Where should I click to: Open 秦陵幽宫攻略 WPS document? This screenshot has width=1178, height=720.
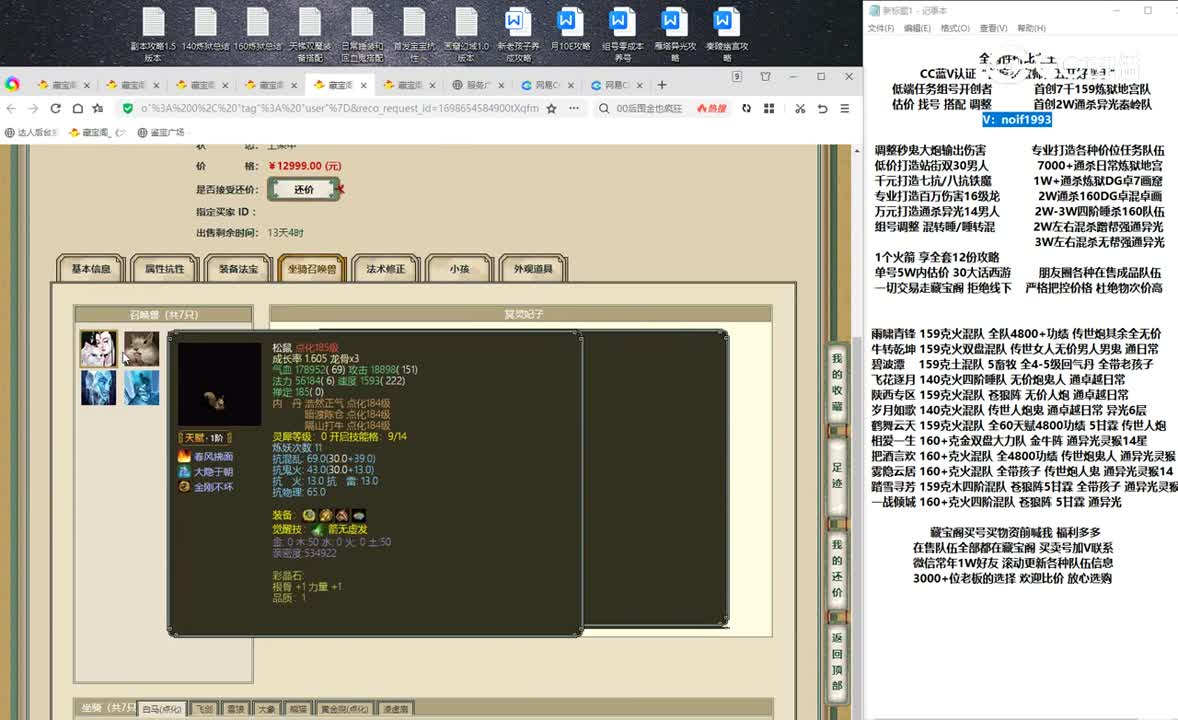pyautogui.click(x=726, y=35)
